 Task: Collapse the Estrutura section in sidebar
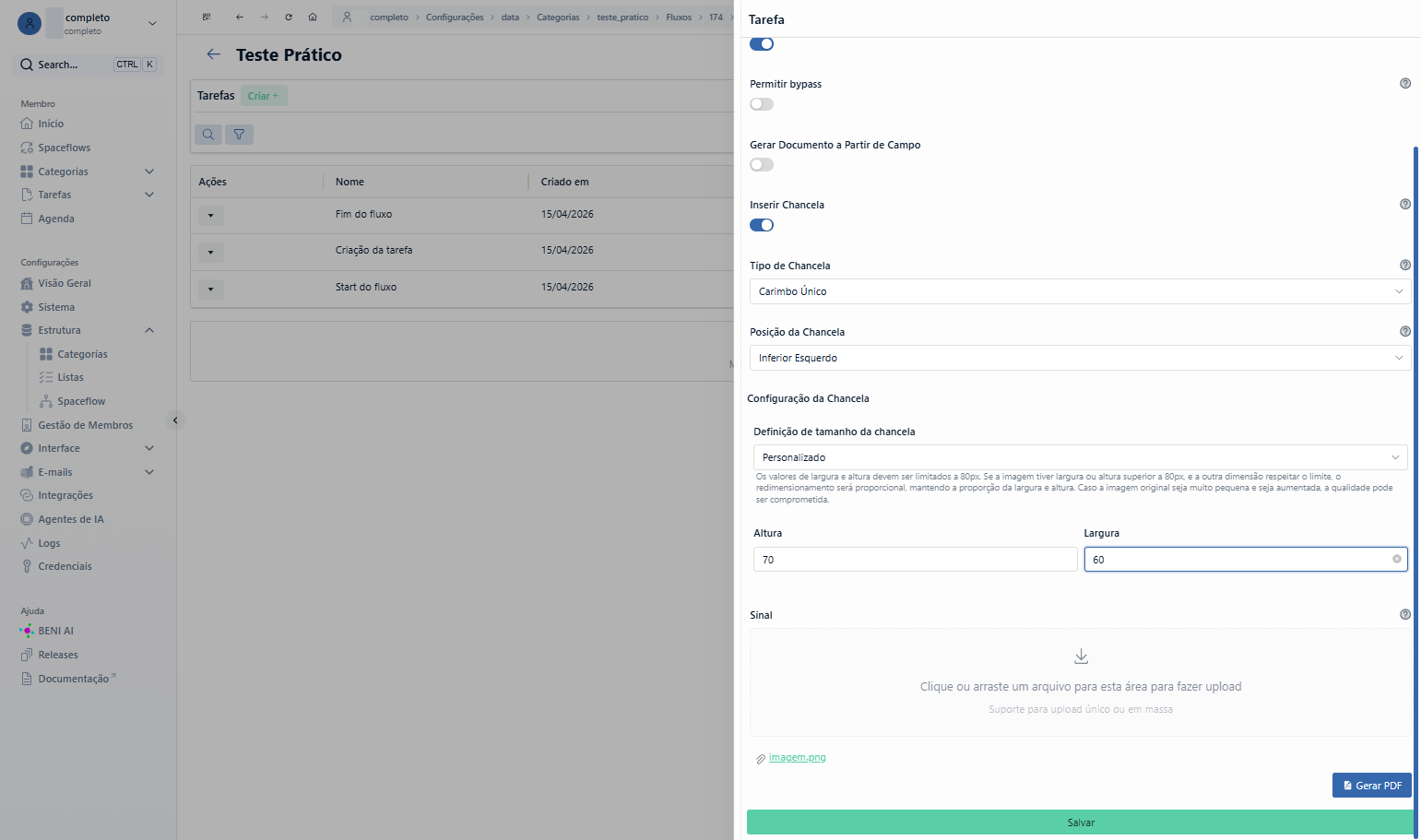click(149, 330)
